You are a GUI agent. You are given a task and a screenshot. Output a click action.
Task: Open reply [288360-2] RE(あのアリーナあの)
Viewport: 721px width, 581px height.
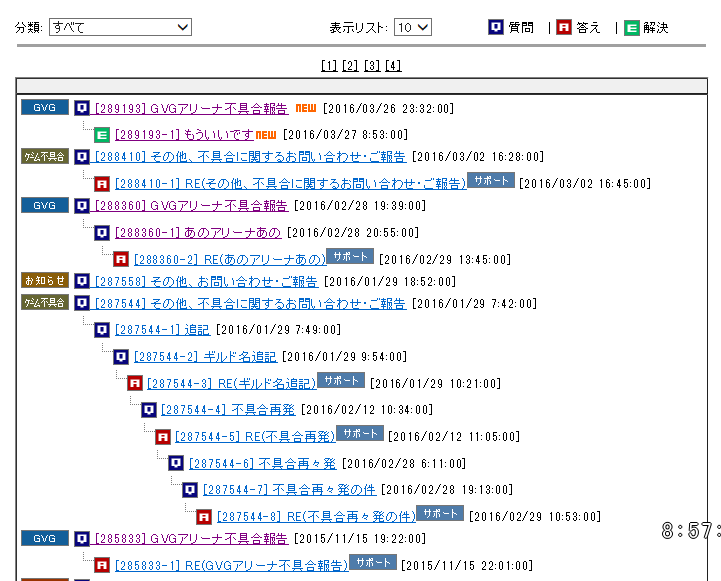(x=230, y=260)
